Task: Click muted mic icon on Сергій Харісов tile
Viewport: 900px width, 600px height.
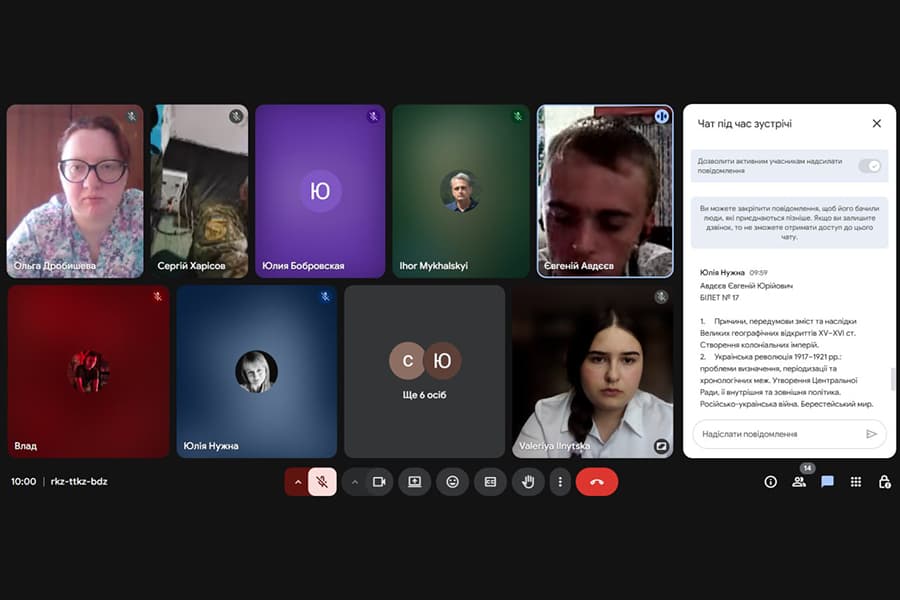Action: pyautogui.click(x=236, y=117)
